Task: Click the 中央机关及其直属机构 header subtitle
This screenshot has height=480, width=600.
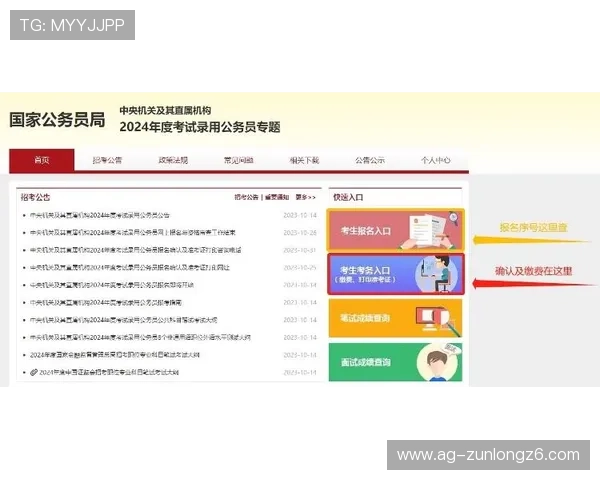Action: click(x=165, y=110)
